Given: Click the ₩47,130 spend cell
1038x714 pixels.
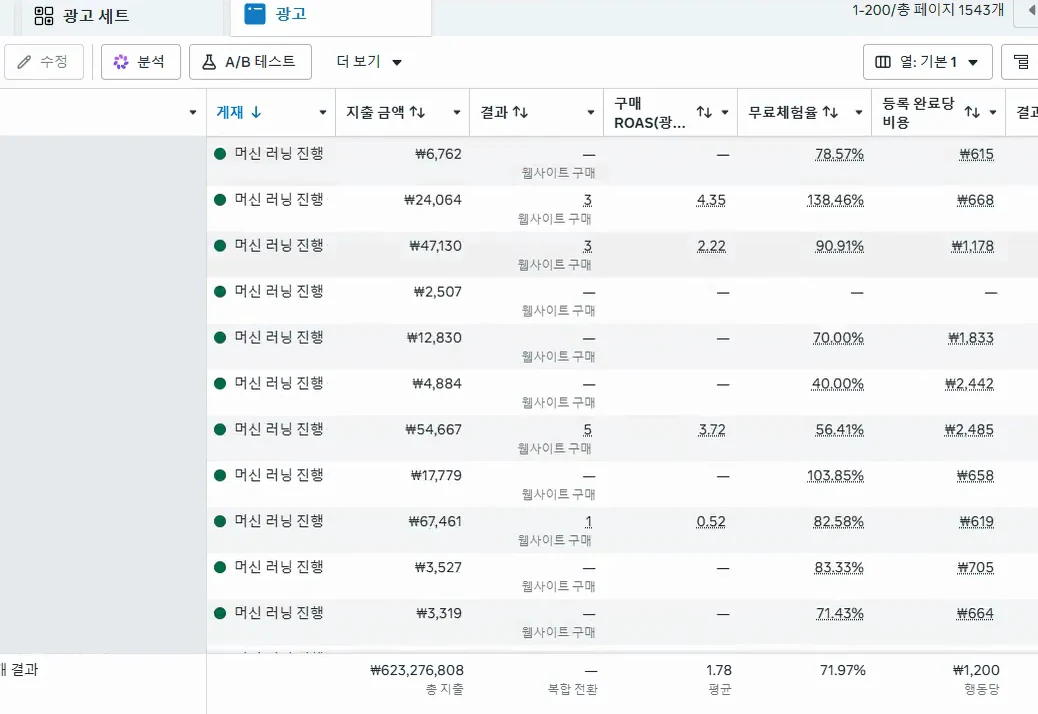Looking at the screenshot, I should (x=436, y=246).
